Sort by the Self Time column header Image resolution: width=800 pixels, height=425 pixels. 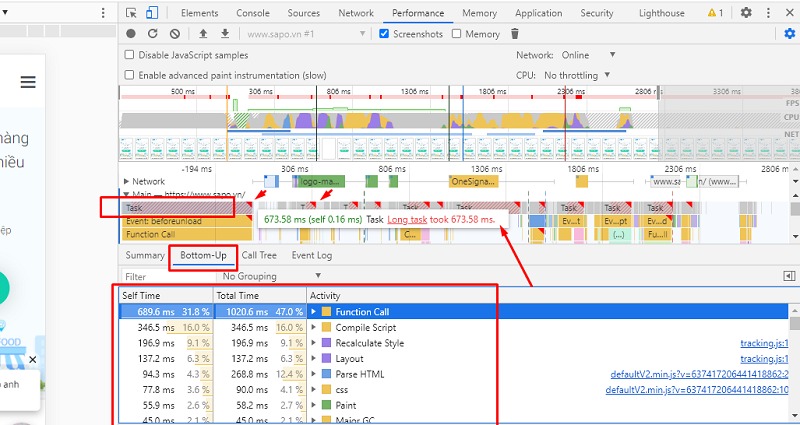pos(166,295)
